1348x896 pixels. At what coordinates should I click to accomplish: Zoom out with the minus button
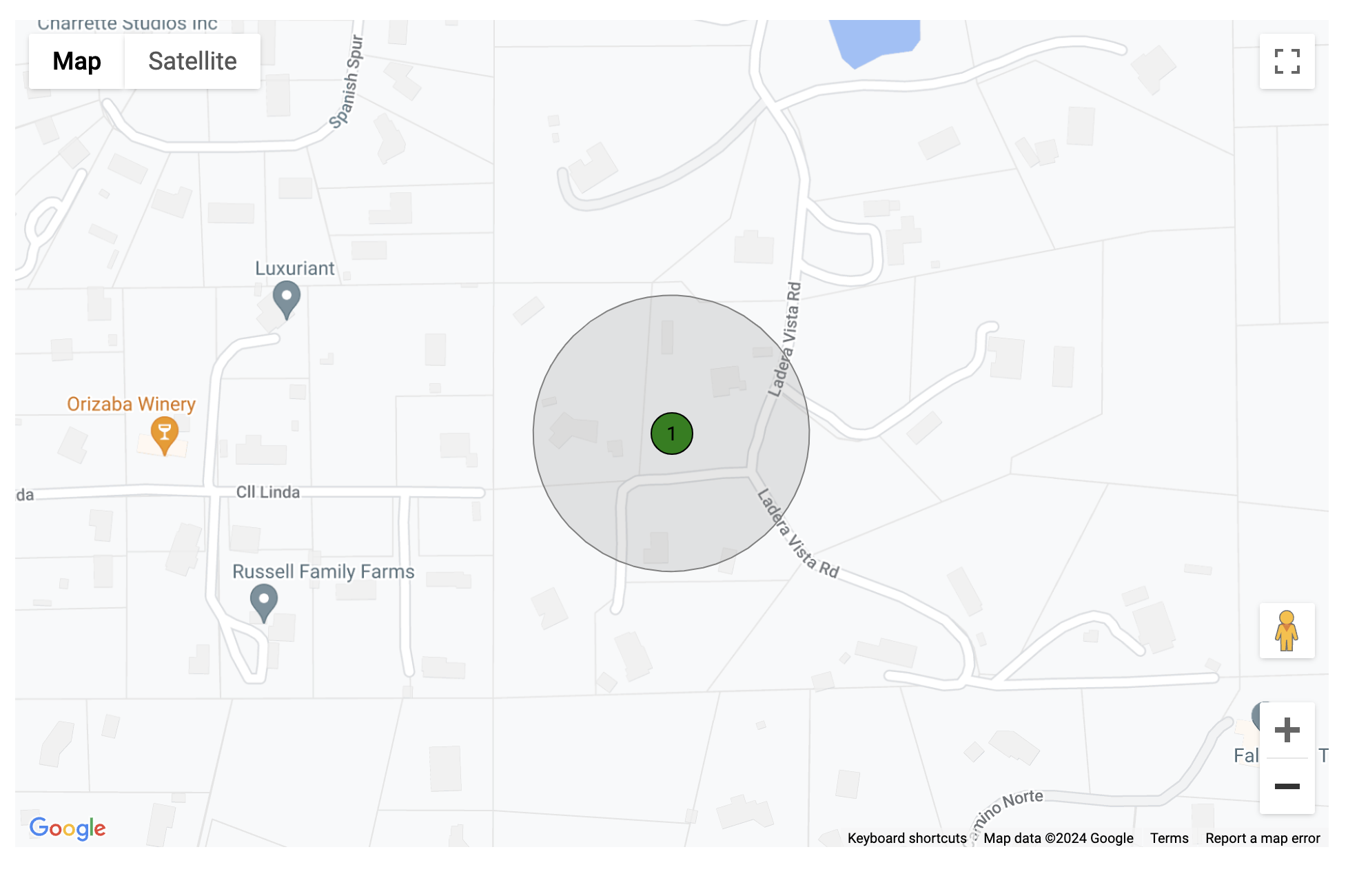[1286, 786]
